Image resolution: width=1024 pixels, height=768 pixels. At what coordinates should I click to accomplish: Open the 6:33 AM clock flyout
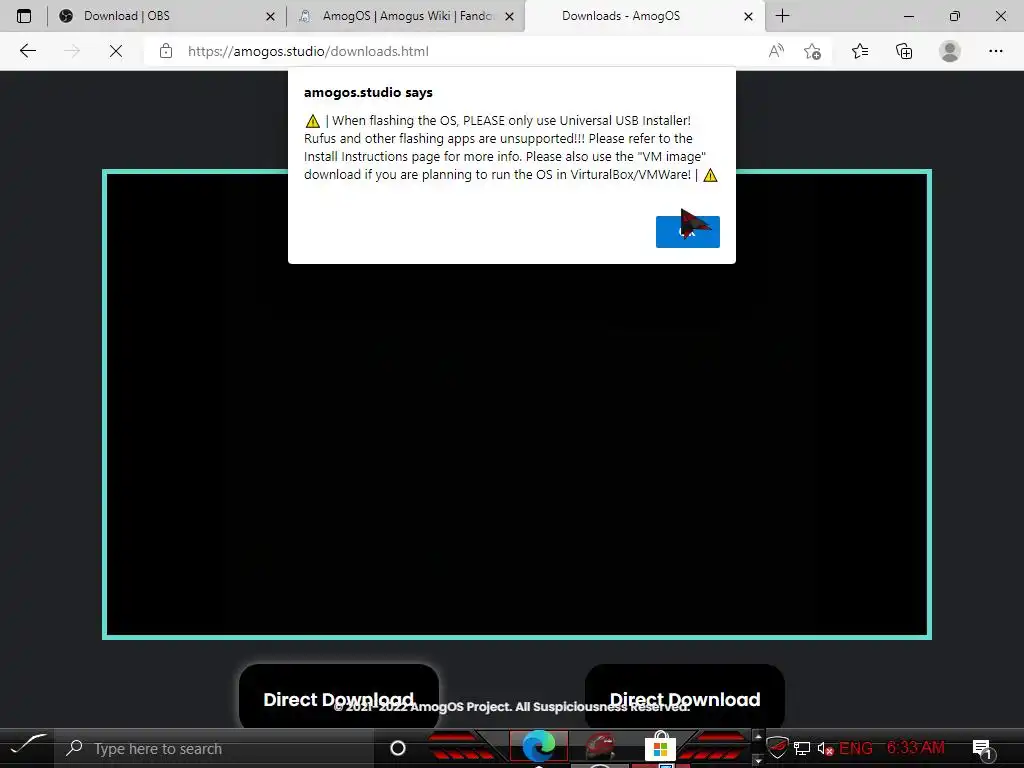click(916, 747)
